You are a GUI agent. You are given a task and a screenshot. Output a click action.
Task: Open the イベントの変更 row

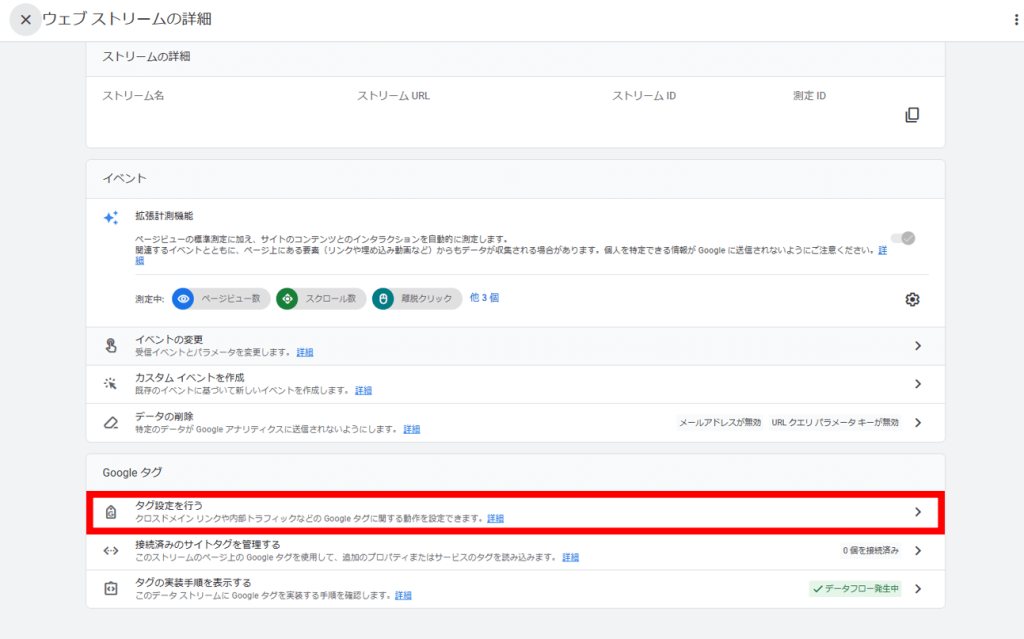pyautogui.click(x=515, y=346)
